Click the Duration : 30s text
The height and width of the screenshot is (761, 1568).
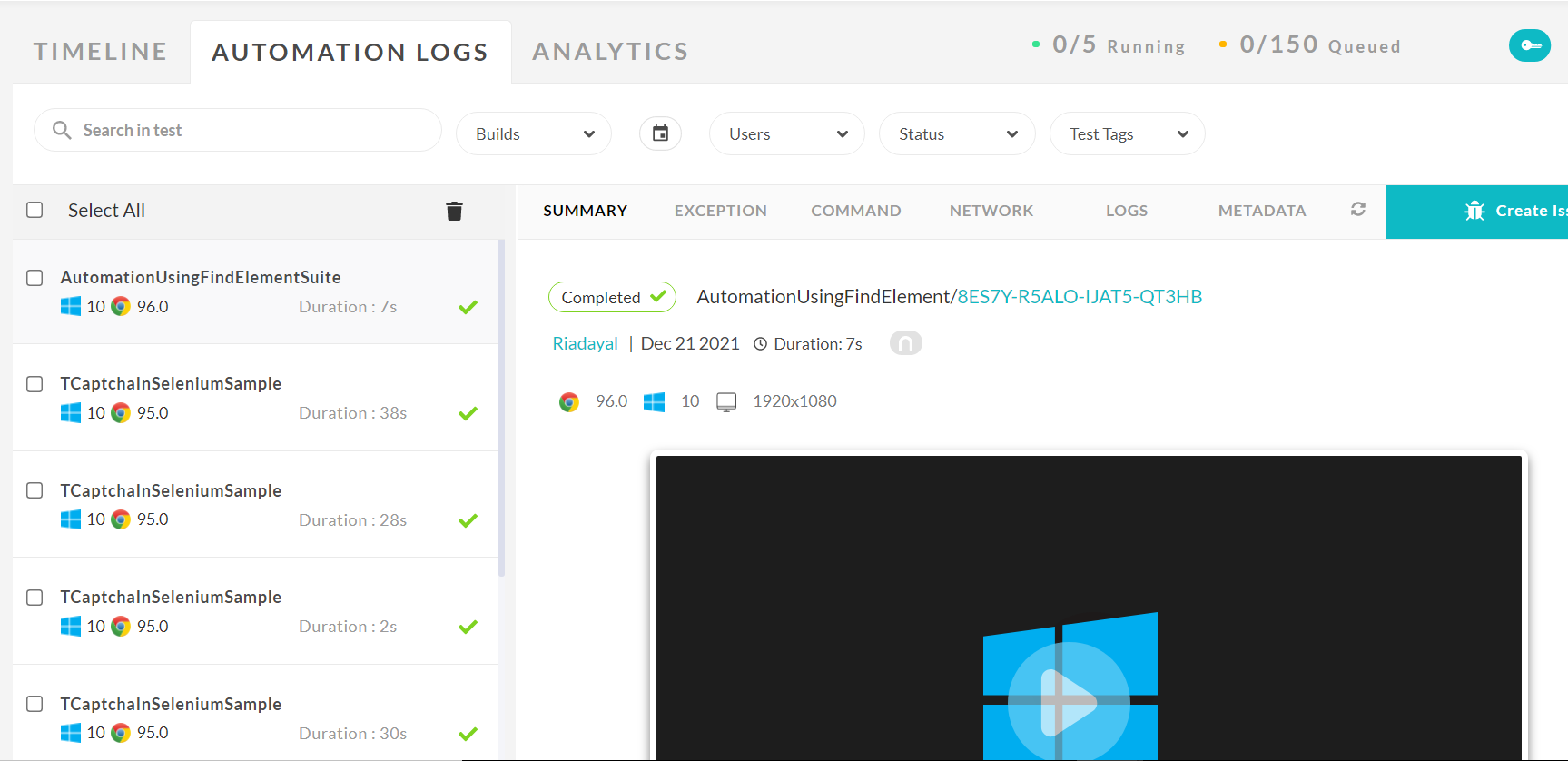pos(352,734)
